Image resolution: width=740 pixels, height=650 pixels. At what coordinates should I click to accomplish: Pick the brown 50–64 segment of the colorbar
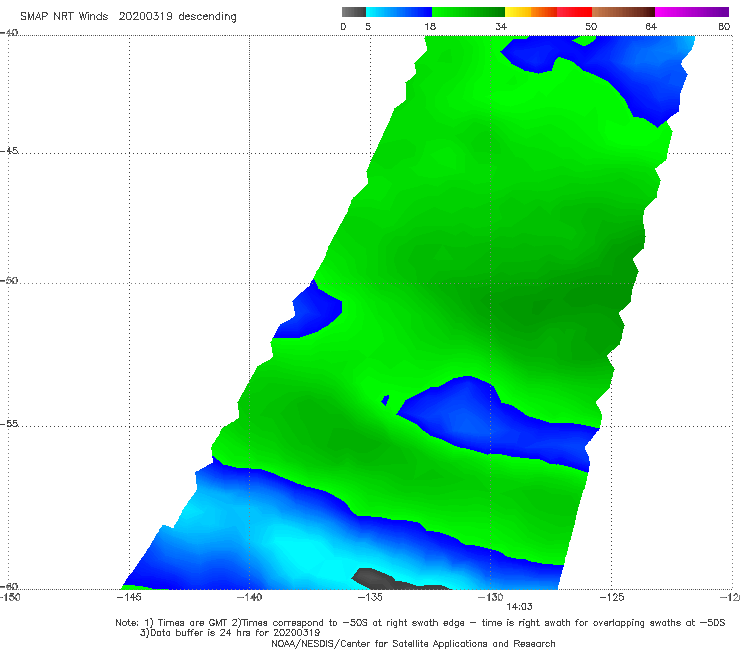pos(623,12)
